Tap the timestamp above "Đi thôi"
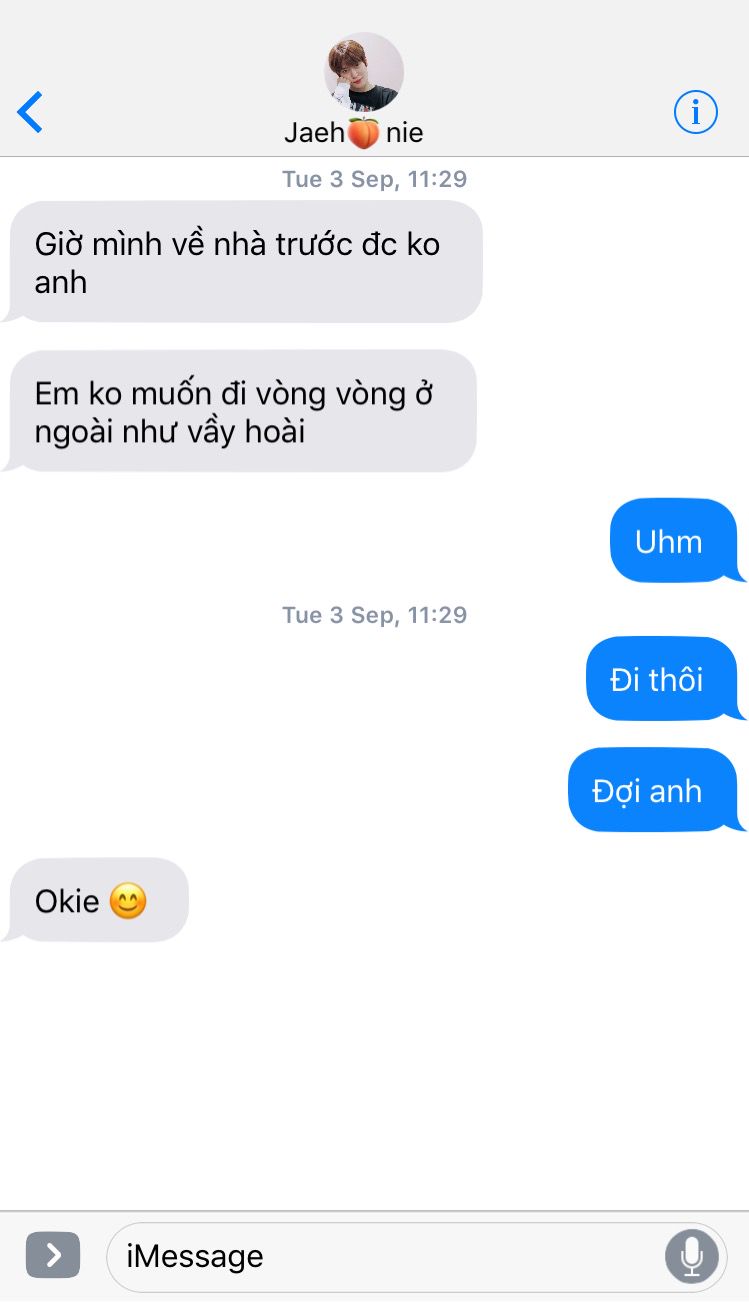Screen dimensions: 749x1302 [x=374, y=614]
